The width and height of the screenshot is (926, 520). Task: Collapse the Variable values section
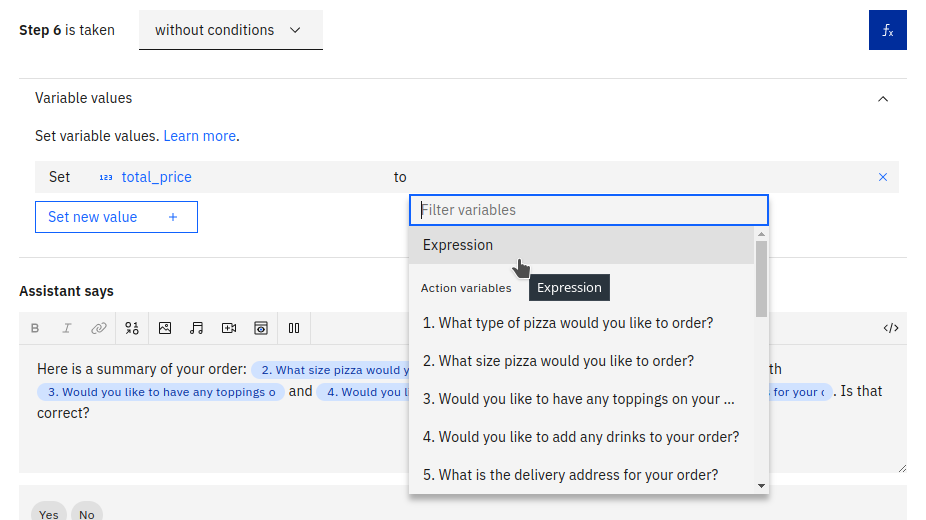[883, 99]
